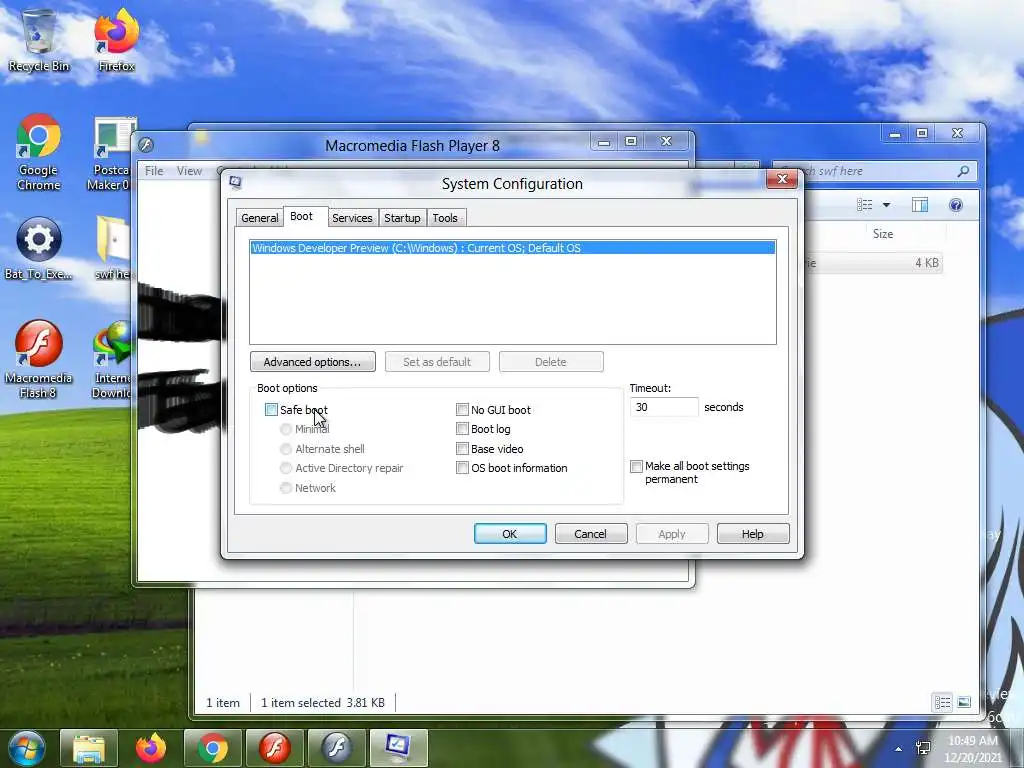Screen dimensions: 1024x768
Task: Click System Configuration title bar icon
Action: (x=236, y=183)
